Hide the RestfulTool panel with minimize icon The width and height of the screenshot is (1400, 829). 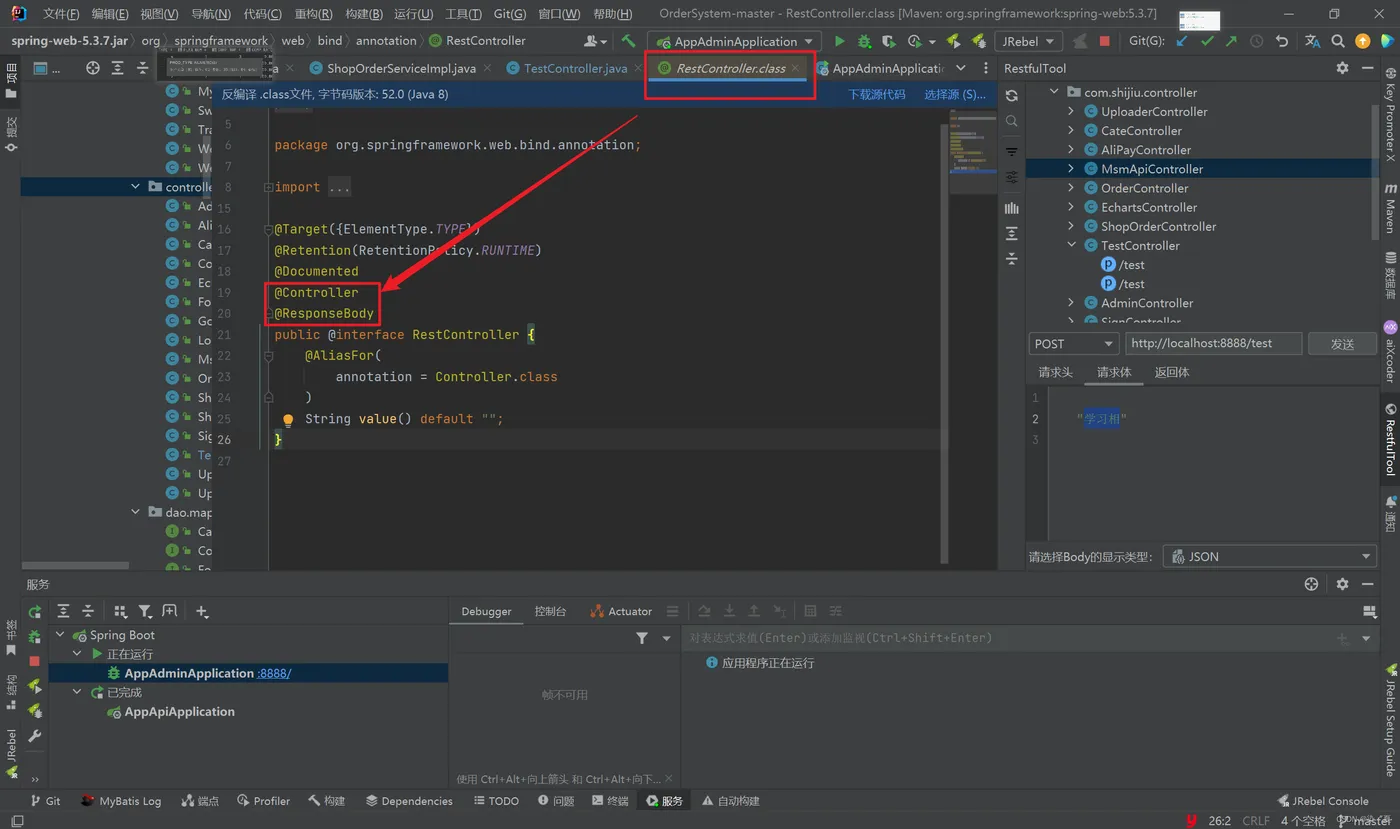pyautogui.click(x=1369, y=68)
